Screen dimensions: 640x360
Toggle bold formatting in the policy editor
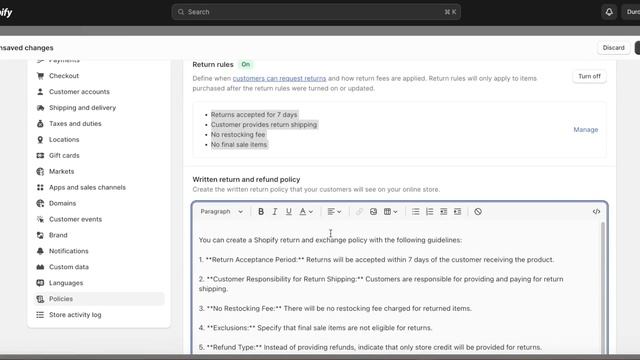(x=261, y=211)
